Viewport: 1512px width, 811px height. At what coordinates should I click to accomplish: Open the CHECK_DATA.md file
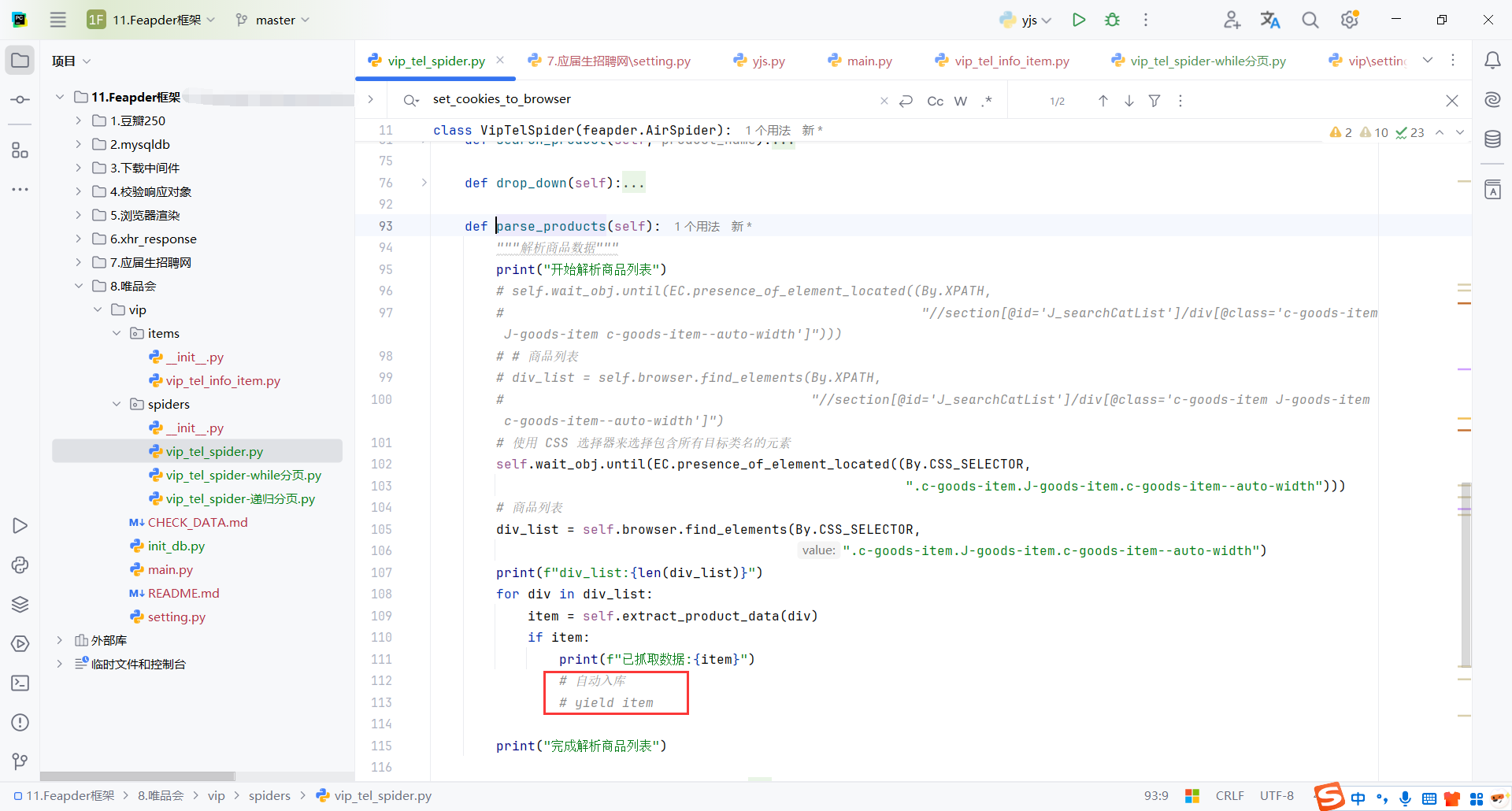[198, 522]
